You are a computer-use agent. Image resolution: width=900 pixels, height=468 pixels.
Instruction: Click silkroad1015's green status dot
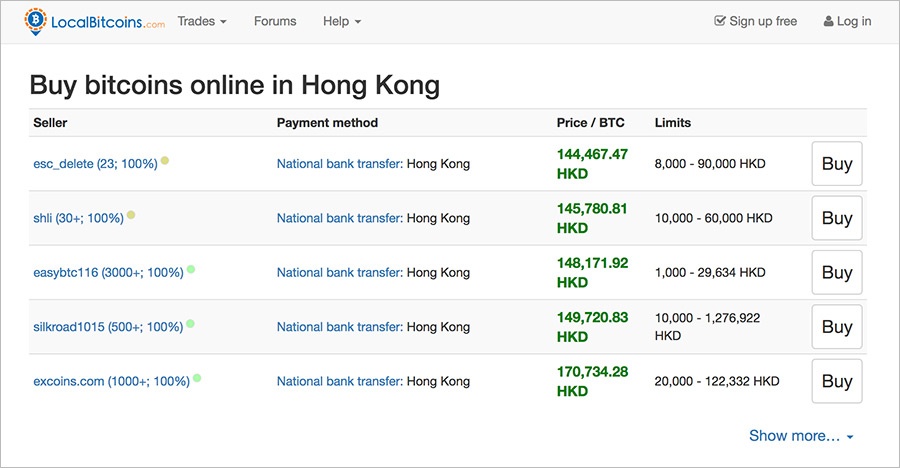click(x=190, y=323)
